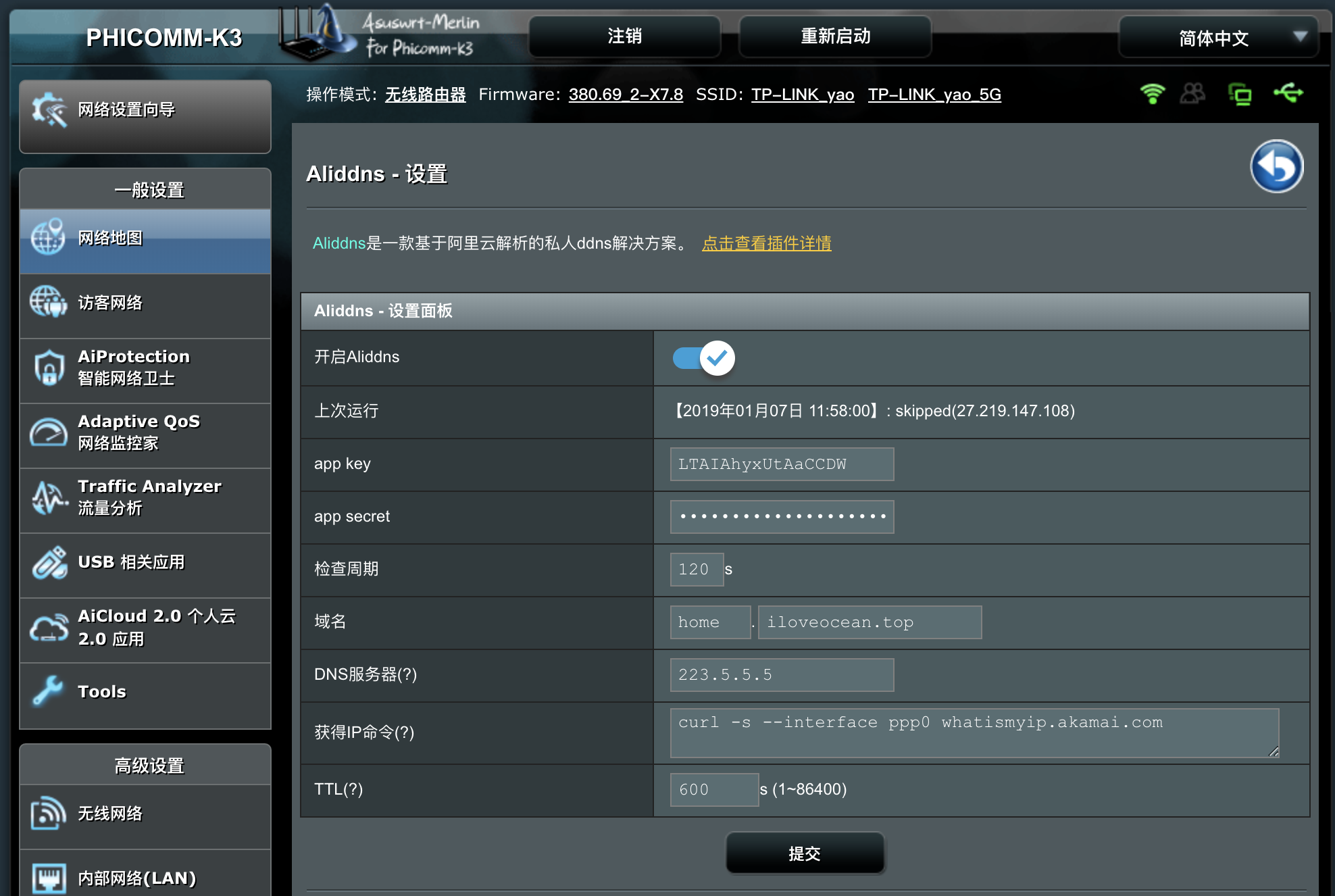Click the network setup wizard icon

coord(49,109)
